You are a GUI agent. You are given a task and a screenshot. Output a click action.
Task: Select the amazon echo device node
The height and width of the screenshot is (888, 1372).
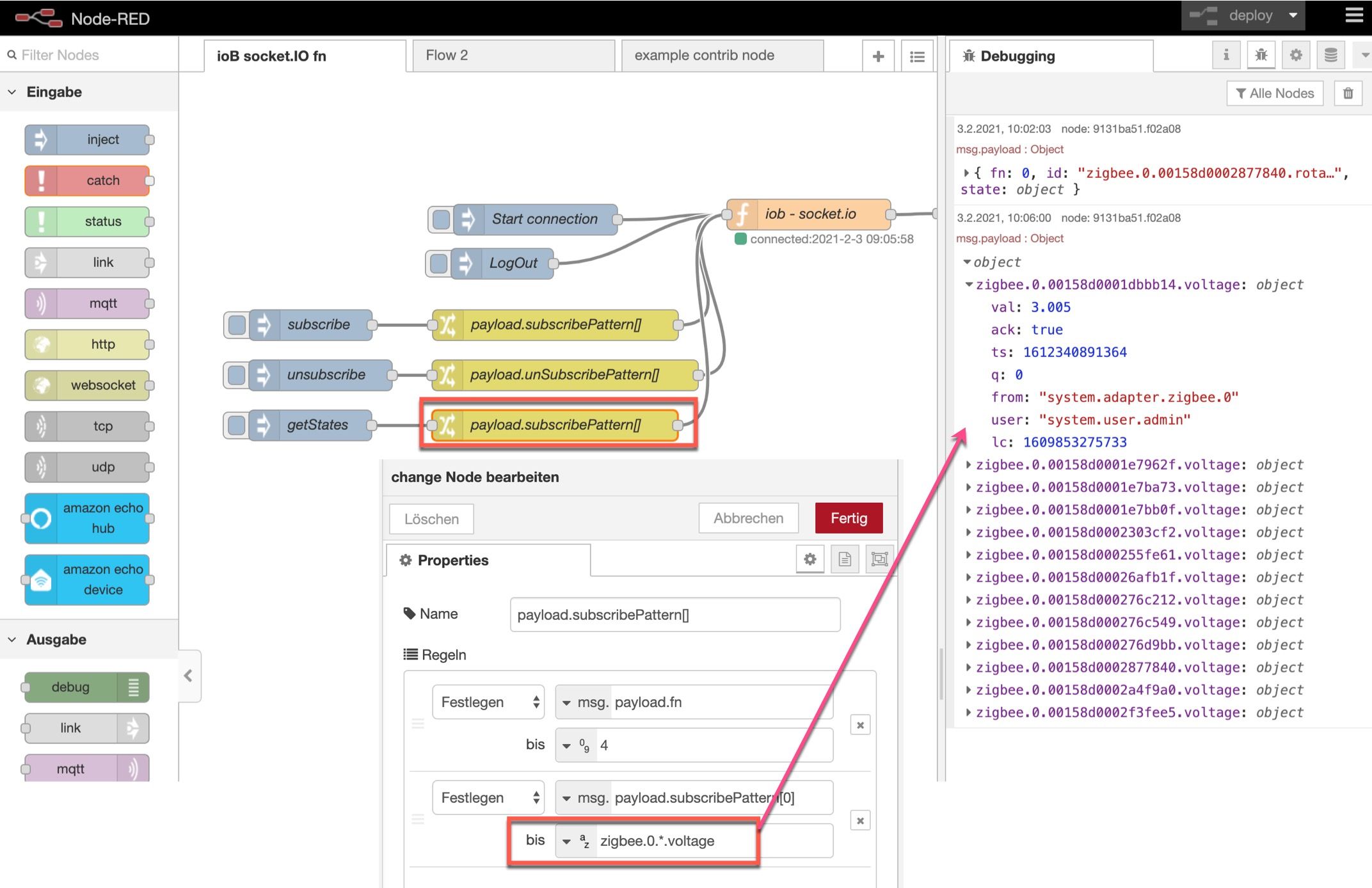(x=88, y=580)
